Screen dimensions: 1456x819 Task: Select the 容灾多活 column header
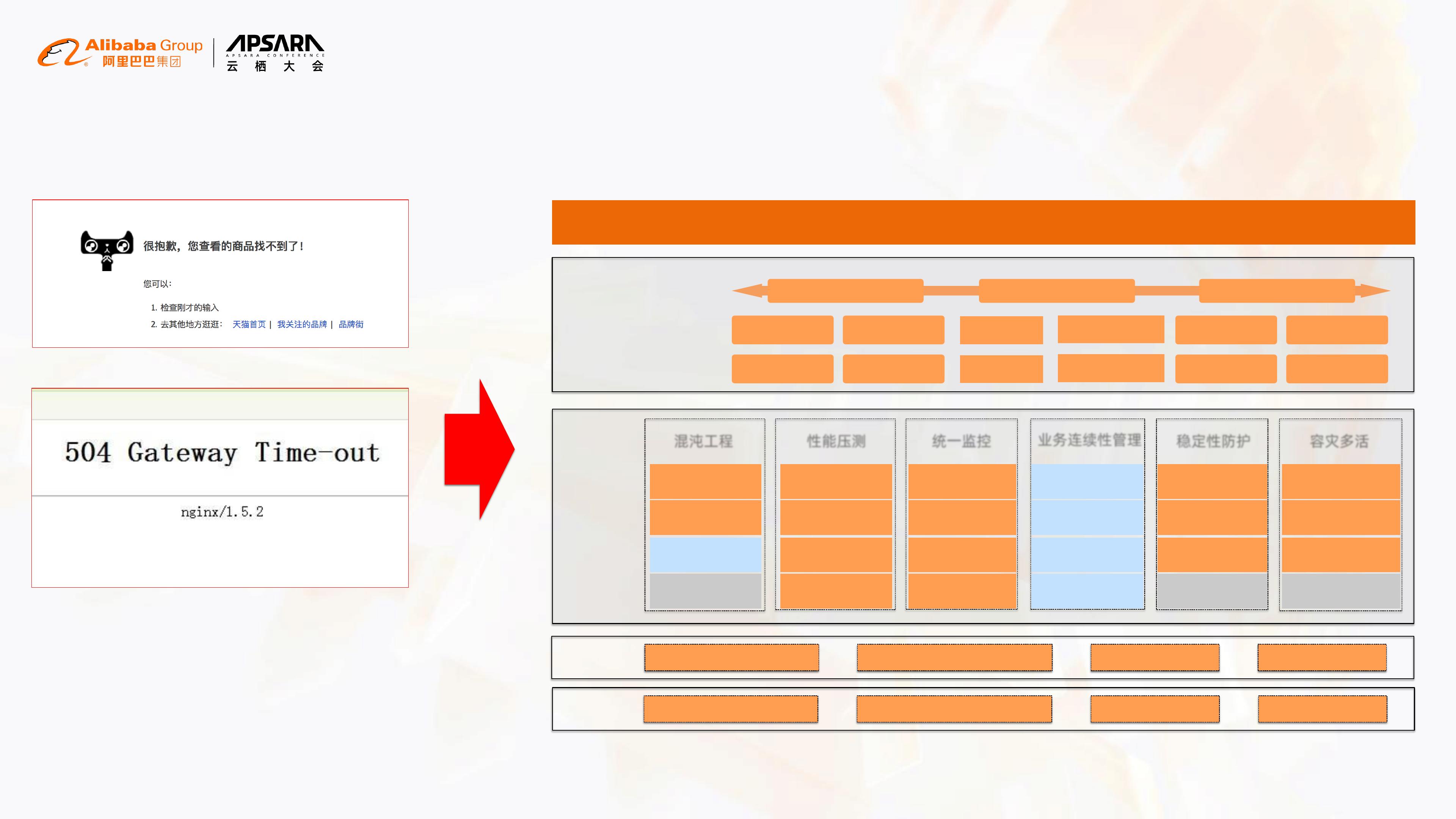point(1340,441)
